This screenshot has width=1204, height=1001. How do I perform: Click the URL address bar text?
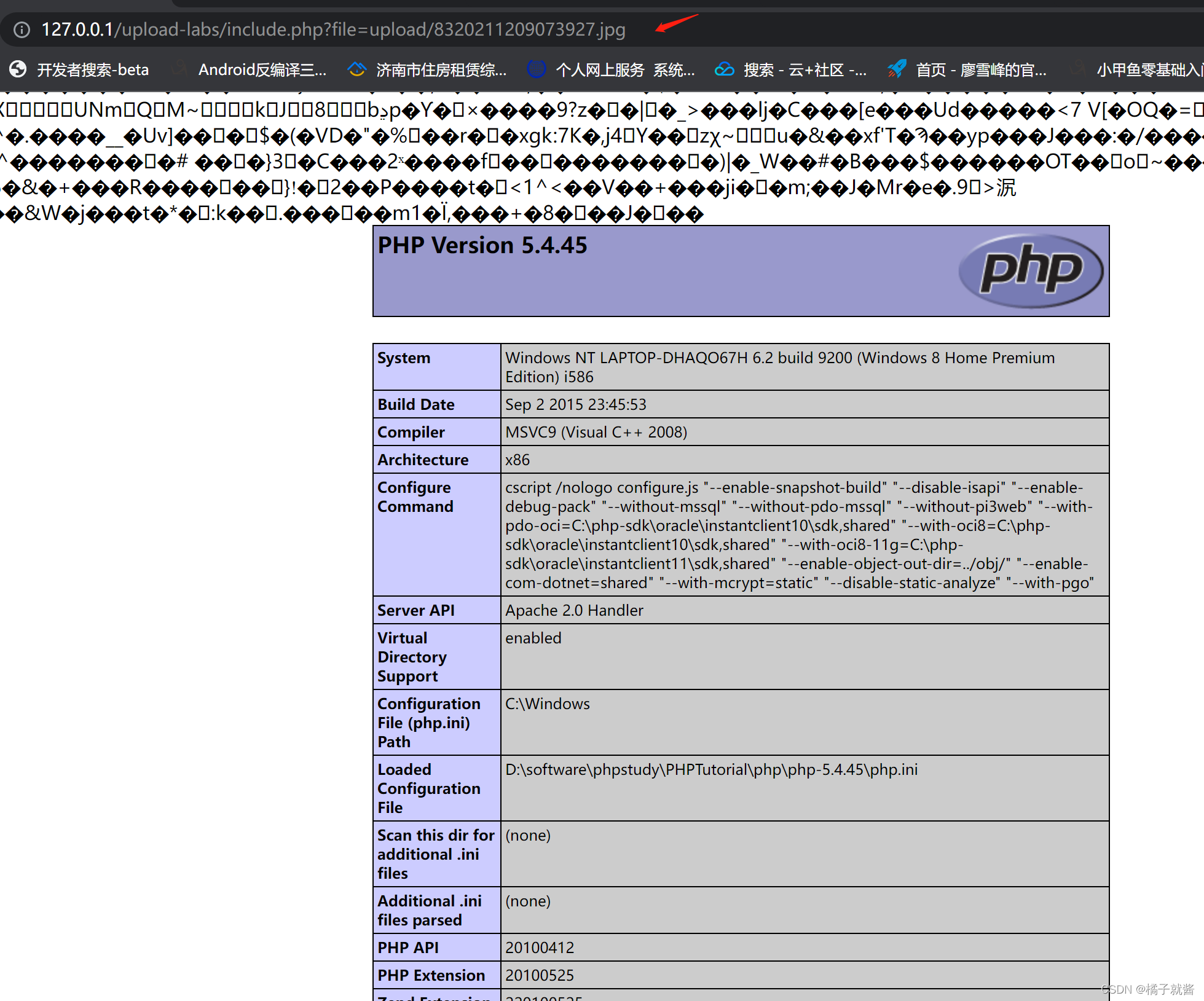333,29
